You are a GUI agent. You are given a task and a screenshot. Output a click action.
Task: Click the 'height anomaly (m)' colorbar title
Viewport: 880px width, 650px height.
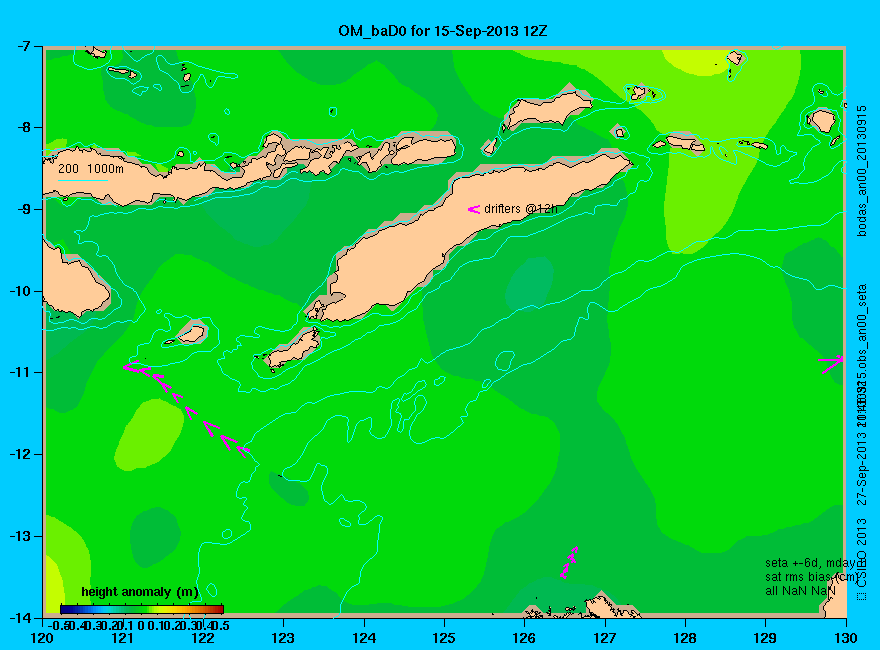point(140,592)
